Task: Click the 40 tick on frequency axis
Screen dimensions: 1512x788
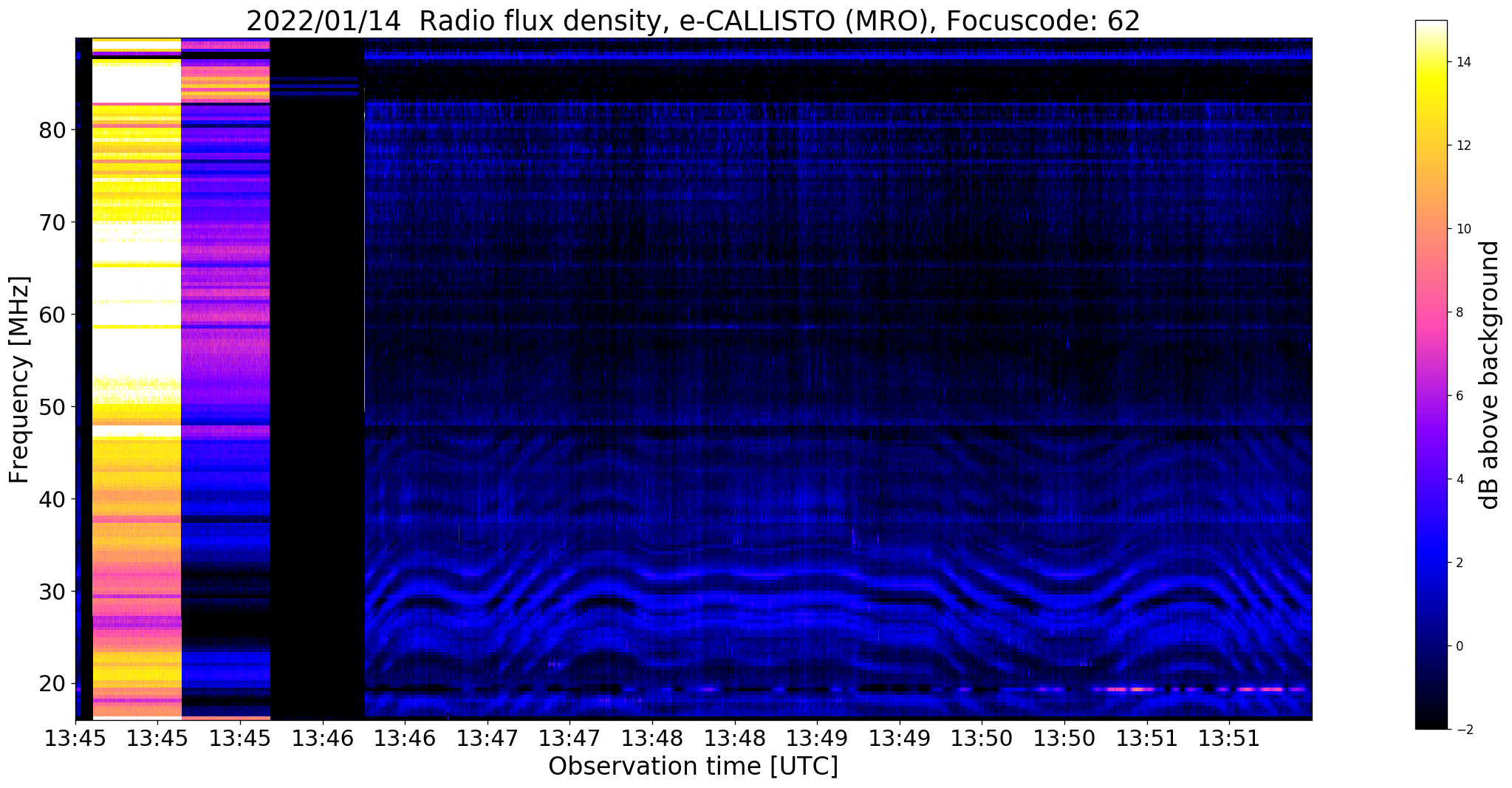Action: pyautogui.click(x=52, y=499)
